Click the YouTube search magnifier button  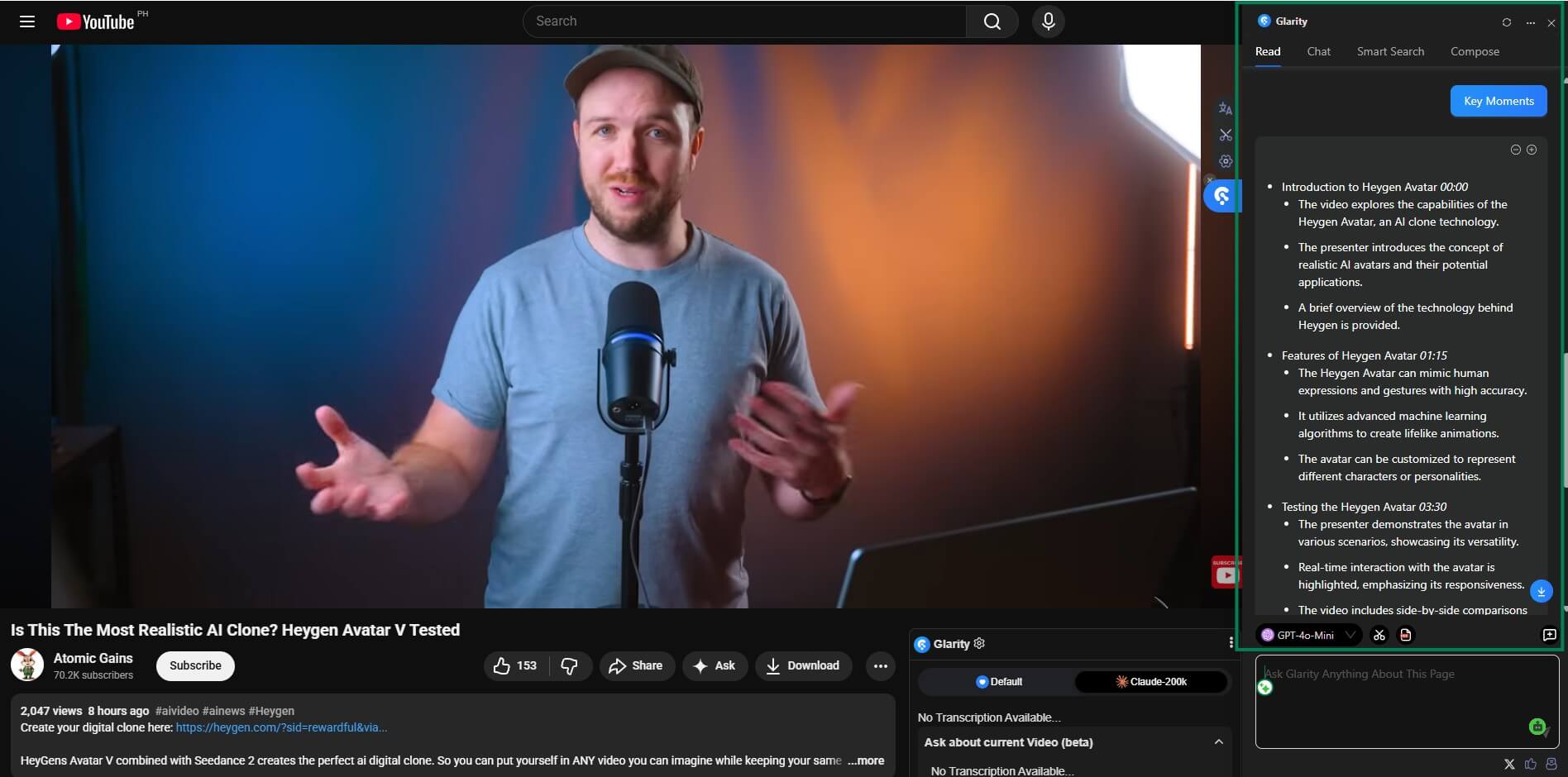pyautogui.click(x=992, y=21)
